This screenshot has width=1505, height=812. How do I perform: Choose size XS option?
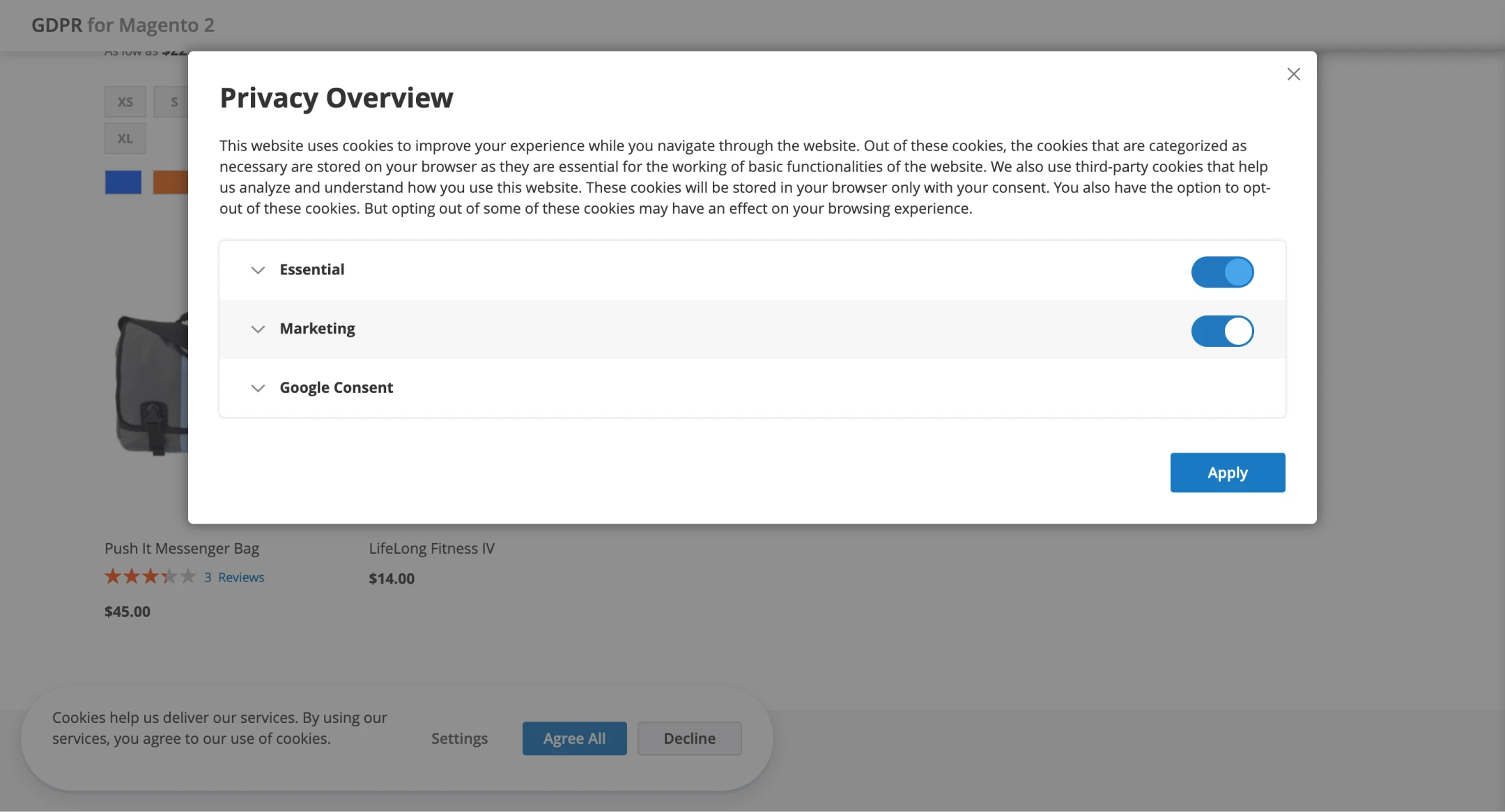coord(125,102)
